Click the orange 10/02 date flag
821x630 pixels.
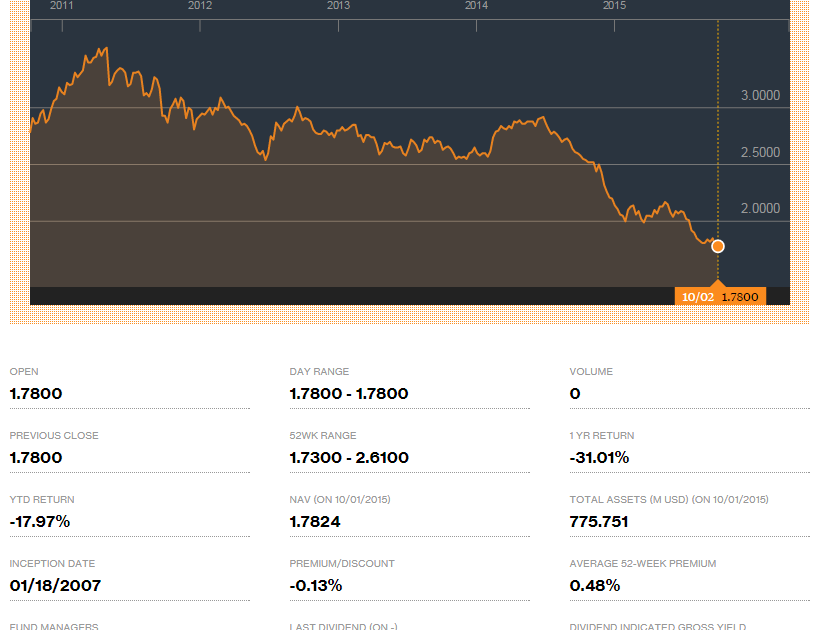tap(697, 297)
